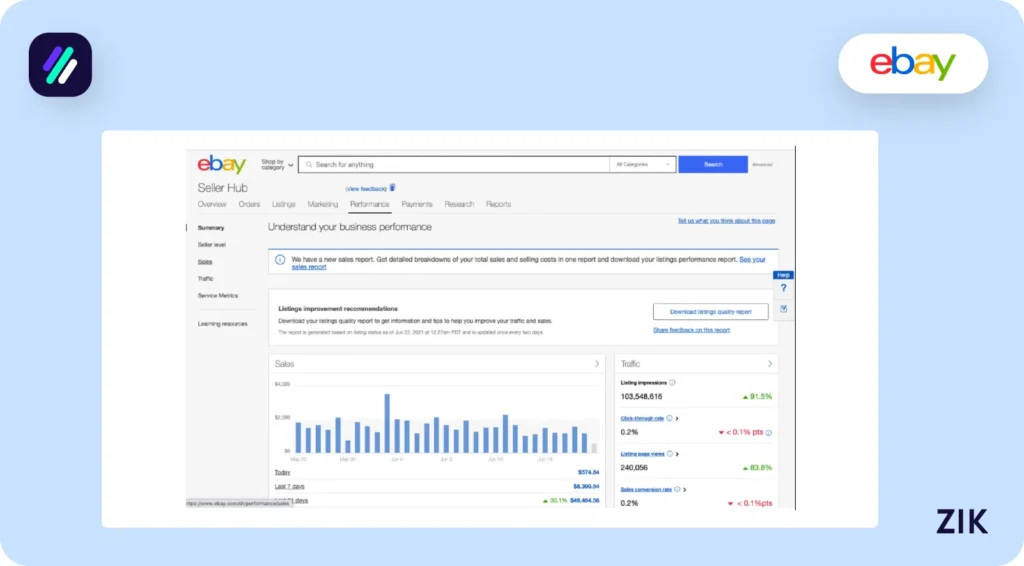The width and height of the screenshot is (1024, 566).
Task: Click the eBay logo
Action: pyautogui.click(x=221, y=165)
